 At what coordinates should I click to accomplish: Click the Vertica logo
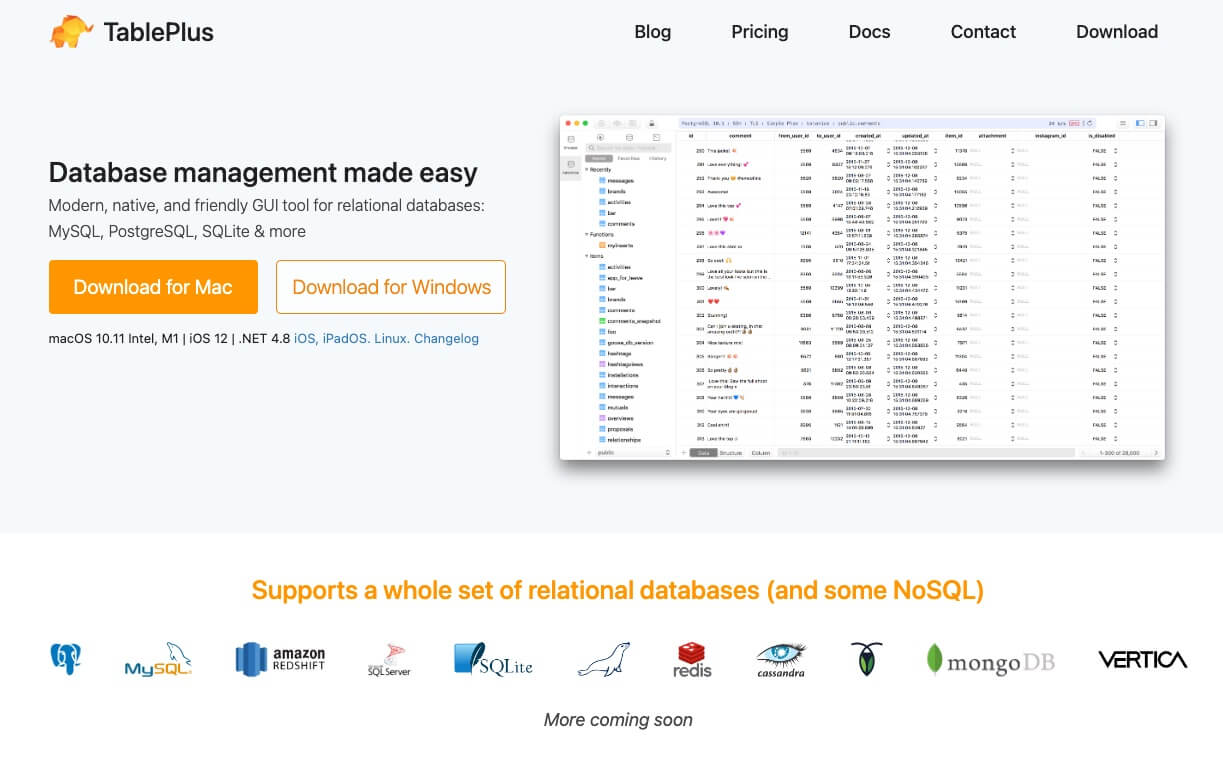(x=1142, y=660)
